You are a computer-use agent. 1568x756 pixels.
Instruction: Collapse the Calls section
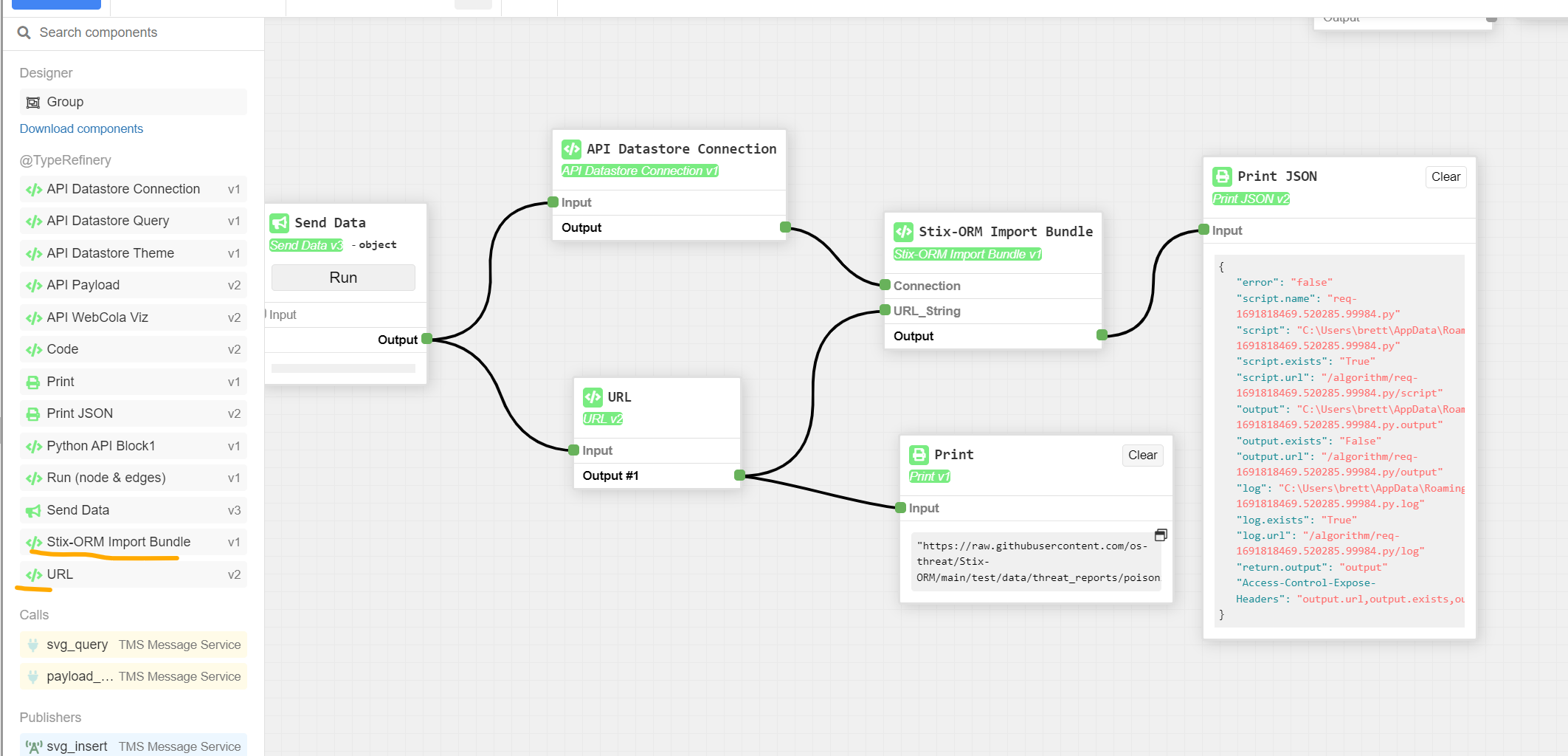pyautogui.click(x=34, y=614)
